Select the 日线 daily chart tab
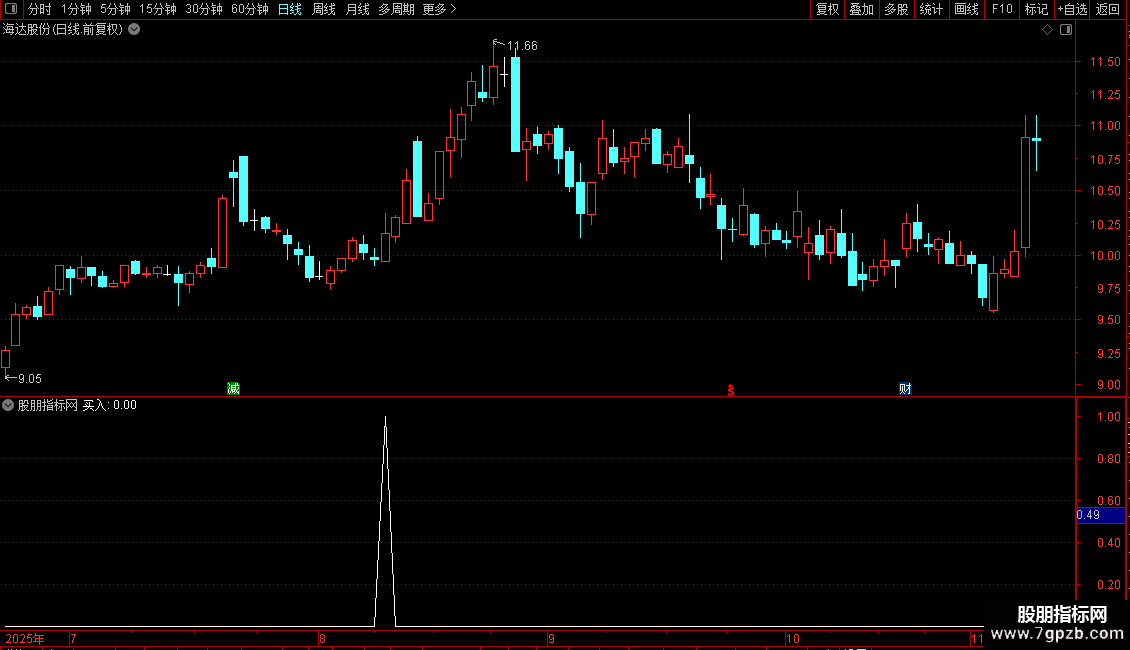1130x650 pixels. [290, 9]
